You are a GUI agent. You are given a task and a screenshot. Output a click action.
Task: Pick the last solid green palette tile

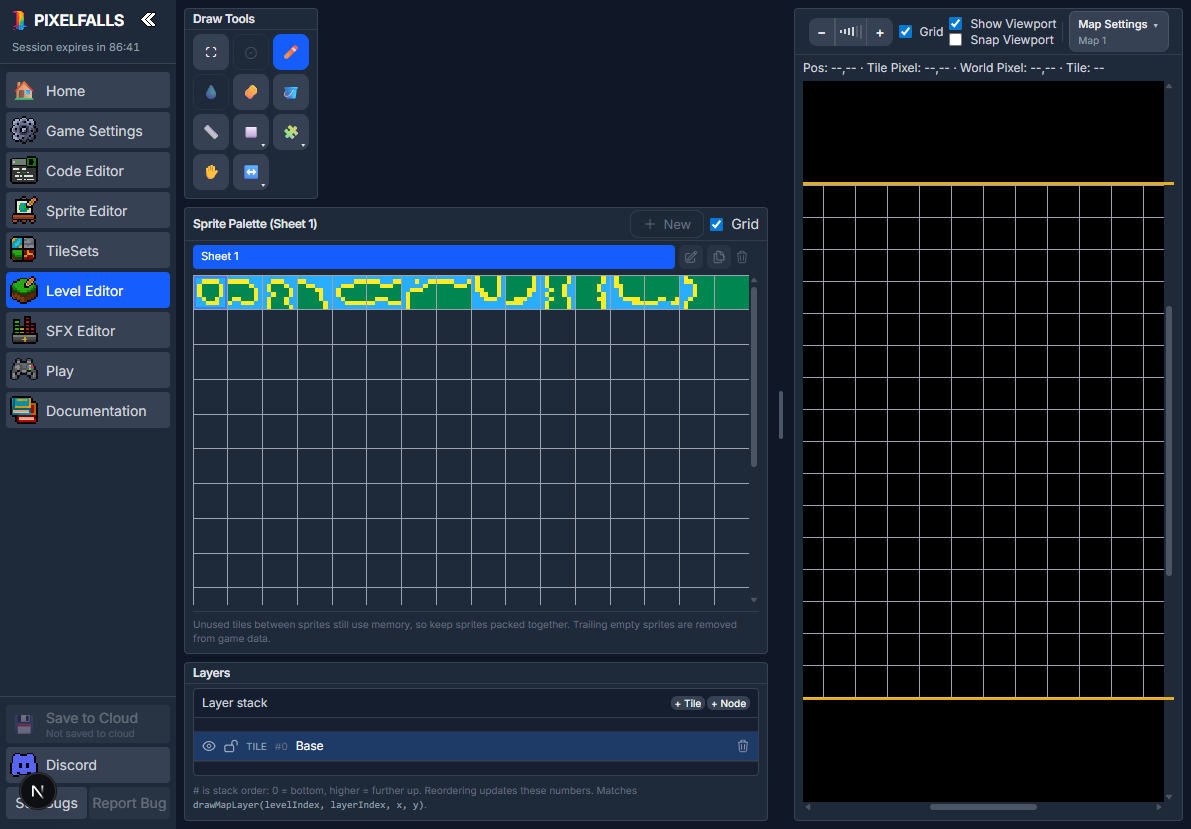[x=731, y=293]
